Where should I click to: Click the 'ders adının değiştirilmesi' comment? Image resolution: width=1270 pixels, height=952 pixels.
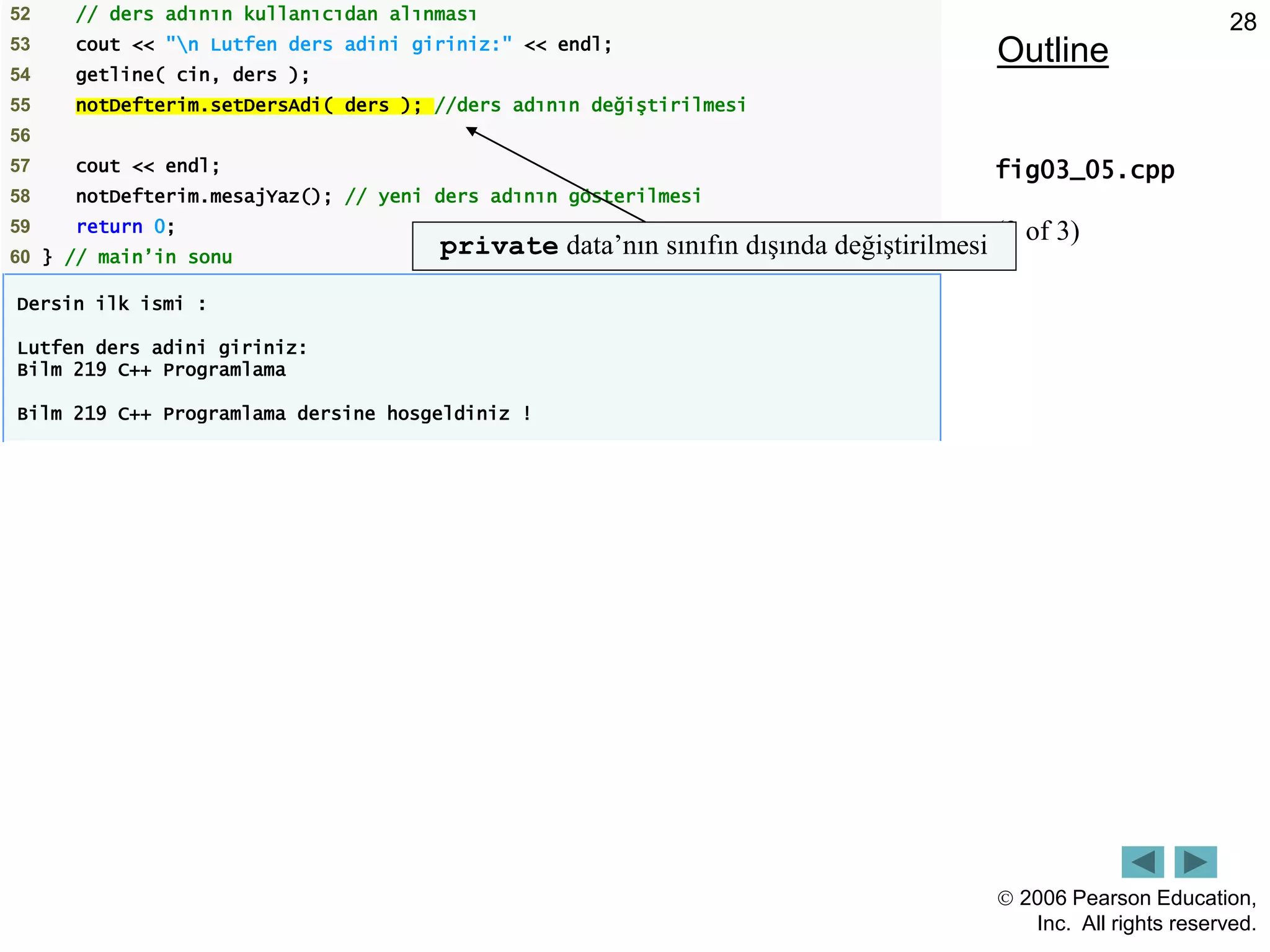coord(590,105)
